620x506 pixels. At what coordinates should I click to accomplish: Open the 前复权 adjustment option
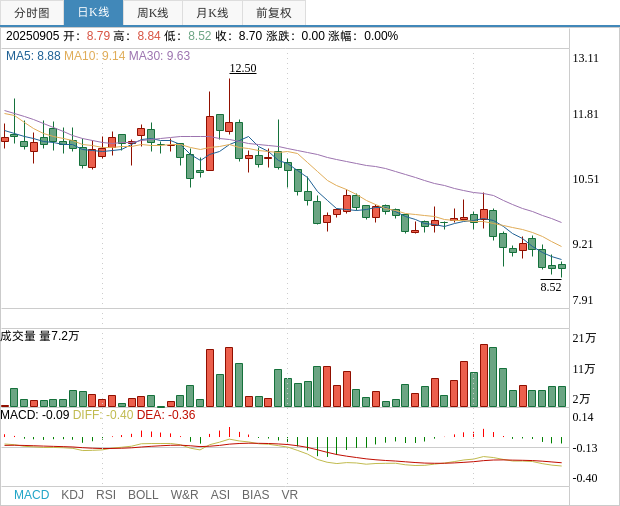tap(274, 13)
